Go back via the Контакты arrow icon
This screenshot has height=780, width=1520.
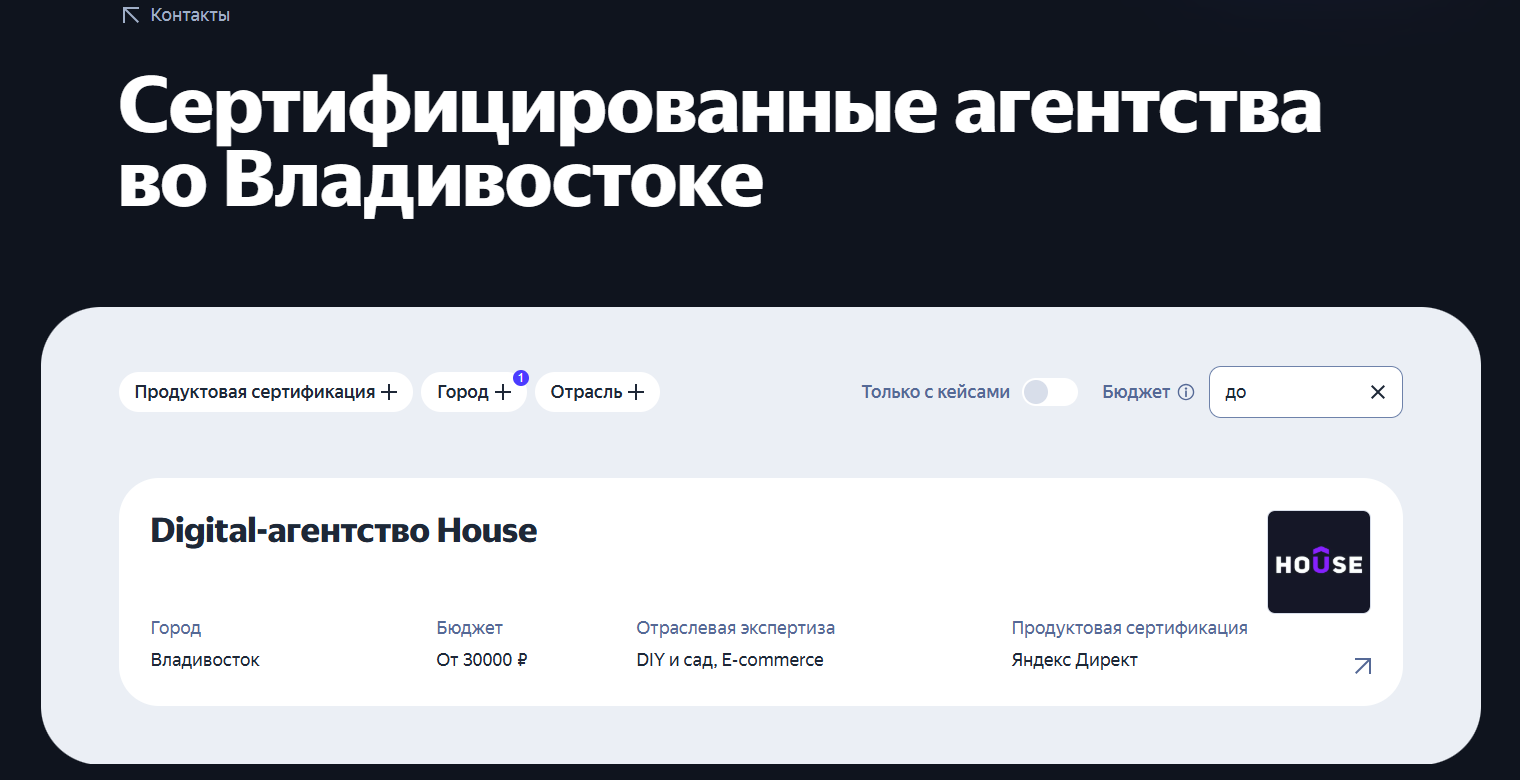pyautogui.click(x=130, y=15)
